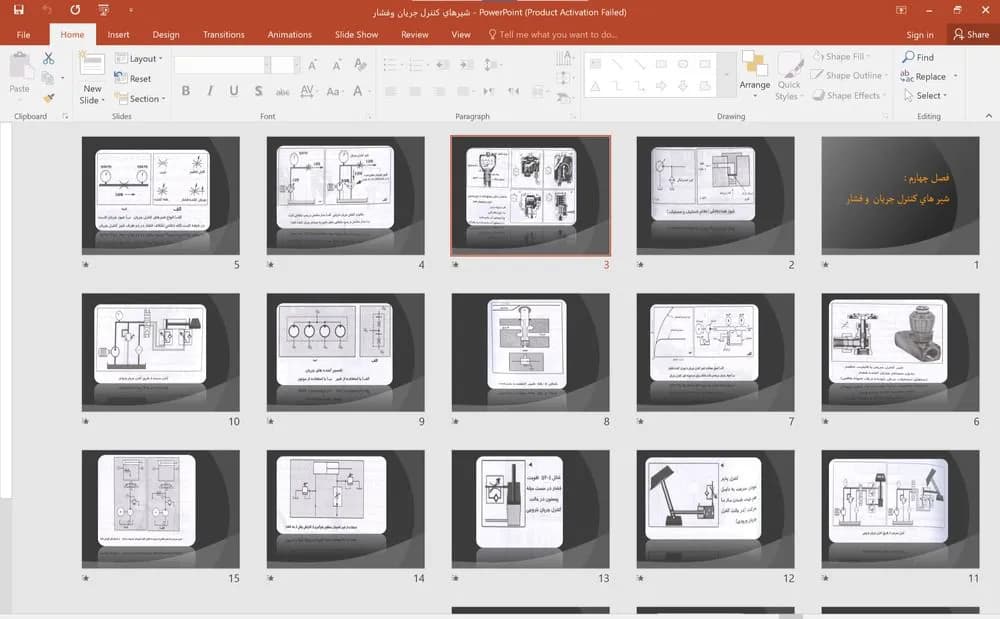Open the Layout dropdown
This screenshot has height=619, width=1000.
[138, 59]
